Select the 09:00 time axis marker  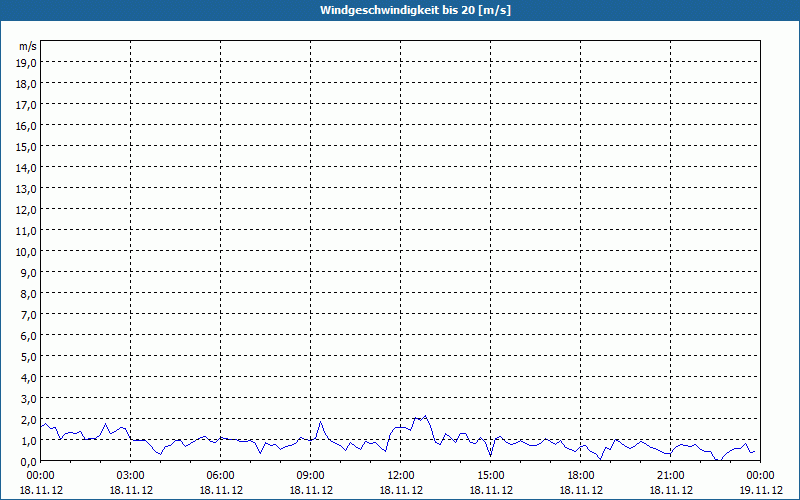(311, 476)
